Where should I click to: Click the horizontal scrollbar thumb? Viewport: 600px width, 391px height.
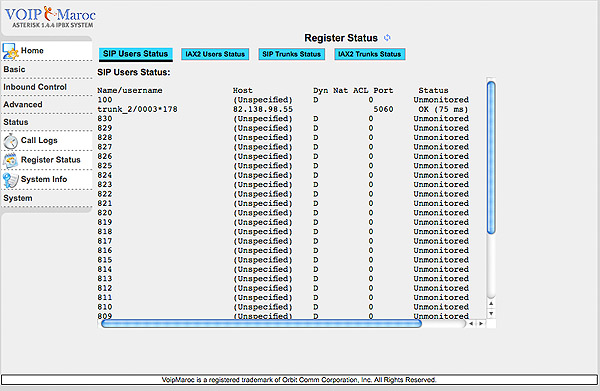pyautogui.click(x=261, y=324)
